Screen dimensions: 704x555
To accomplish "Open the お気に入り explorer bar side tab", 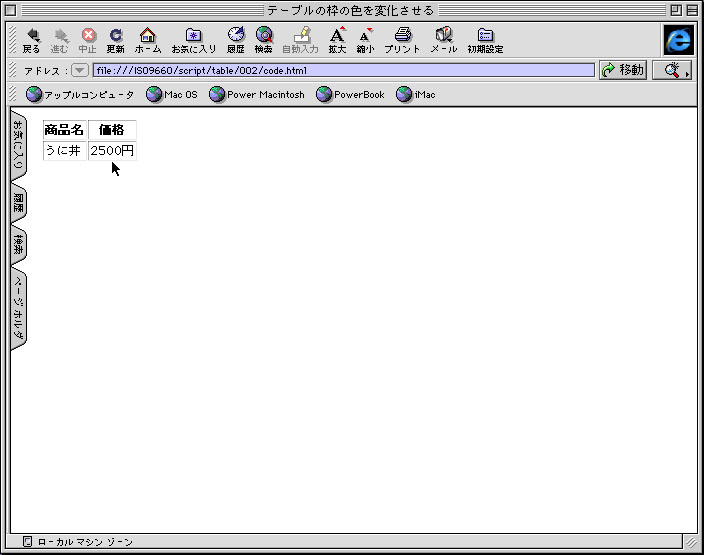I will [x=18, y=145].
